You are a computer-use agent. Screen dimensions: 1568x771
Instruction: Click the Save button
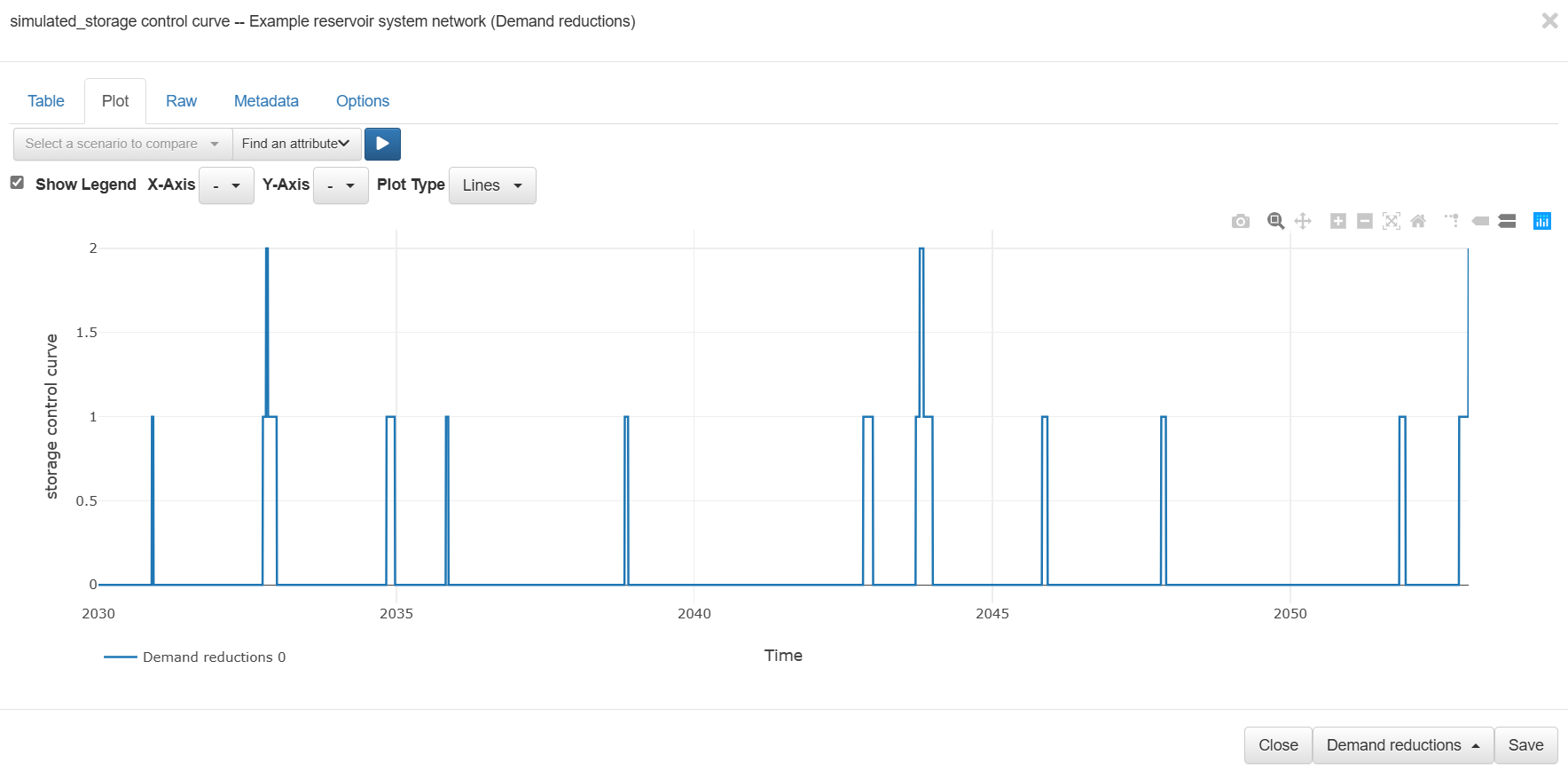coord(1525,745)
